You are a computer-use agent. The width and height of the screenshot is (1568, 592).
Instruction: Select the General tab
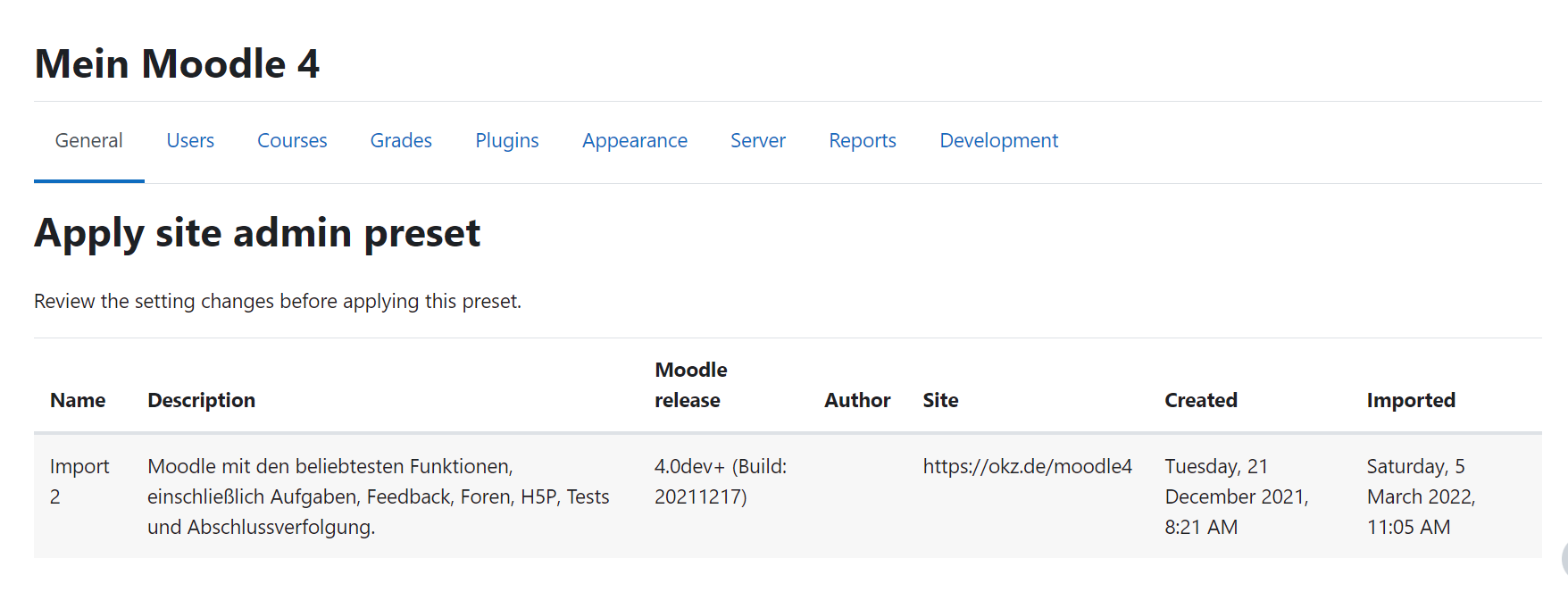[x=88, y=141]
